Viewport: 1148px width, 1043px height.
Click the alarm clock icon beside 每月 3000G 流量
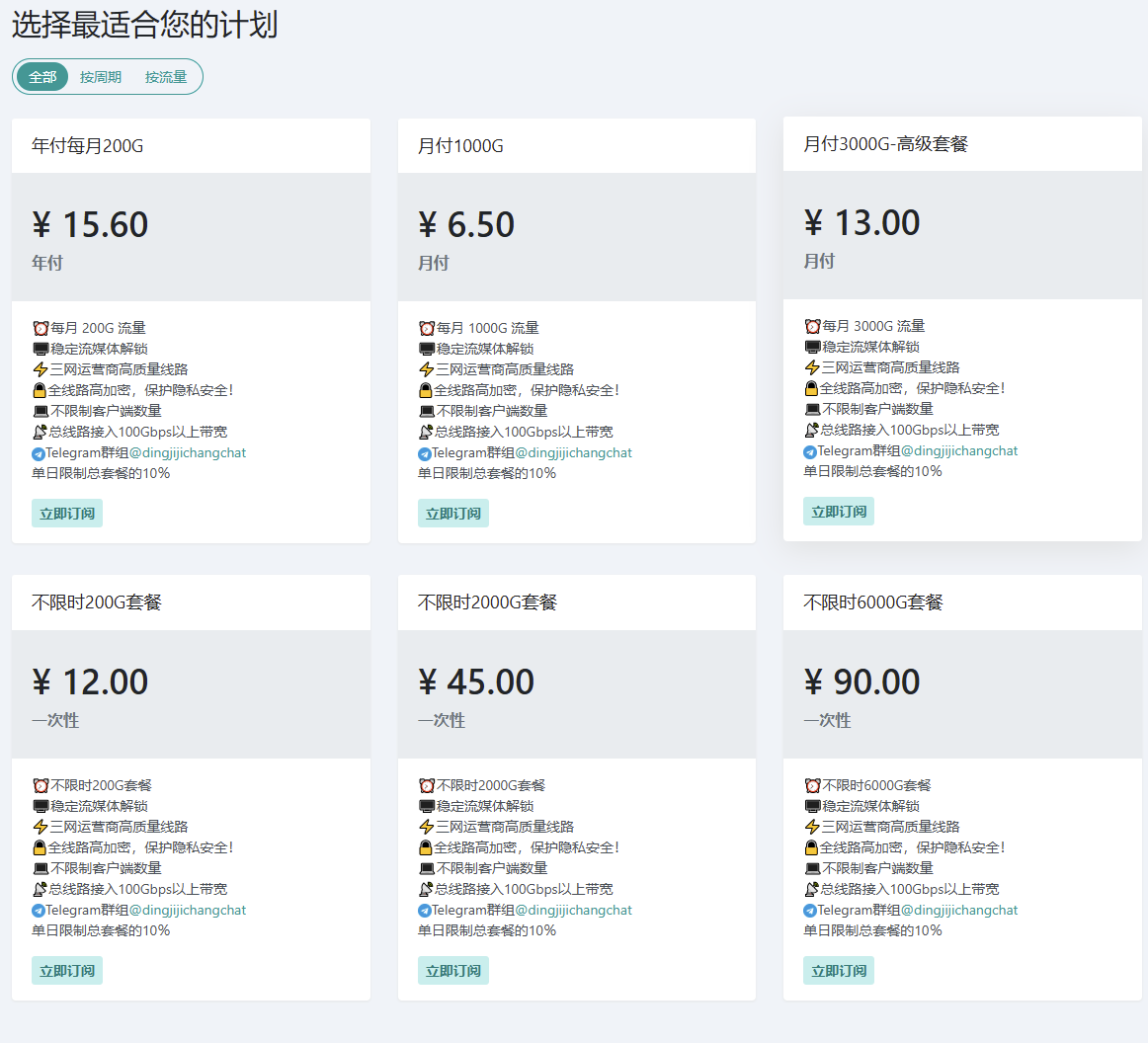tap(812, 326)
